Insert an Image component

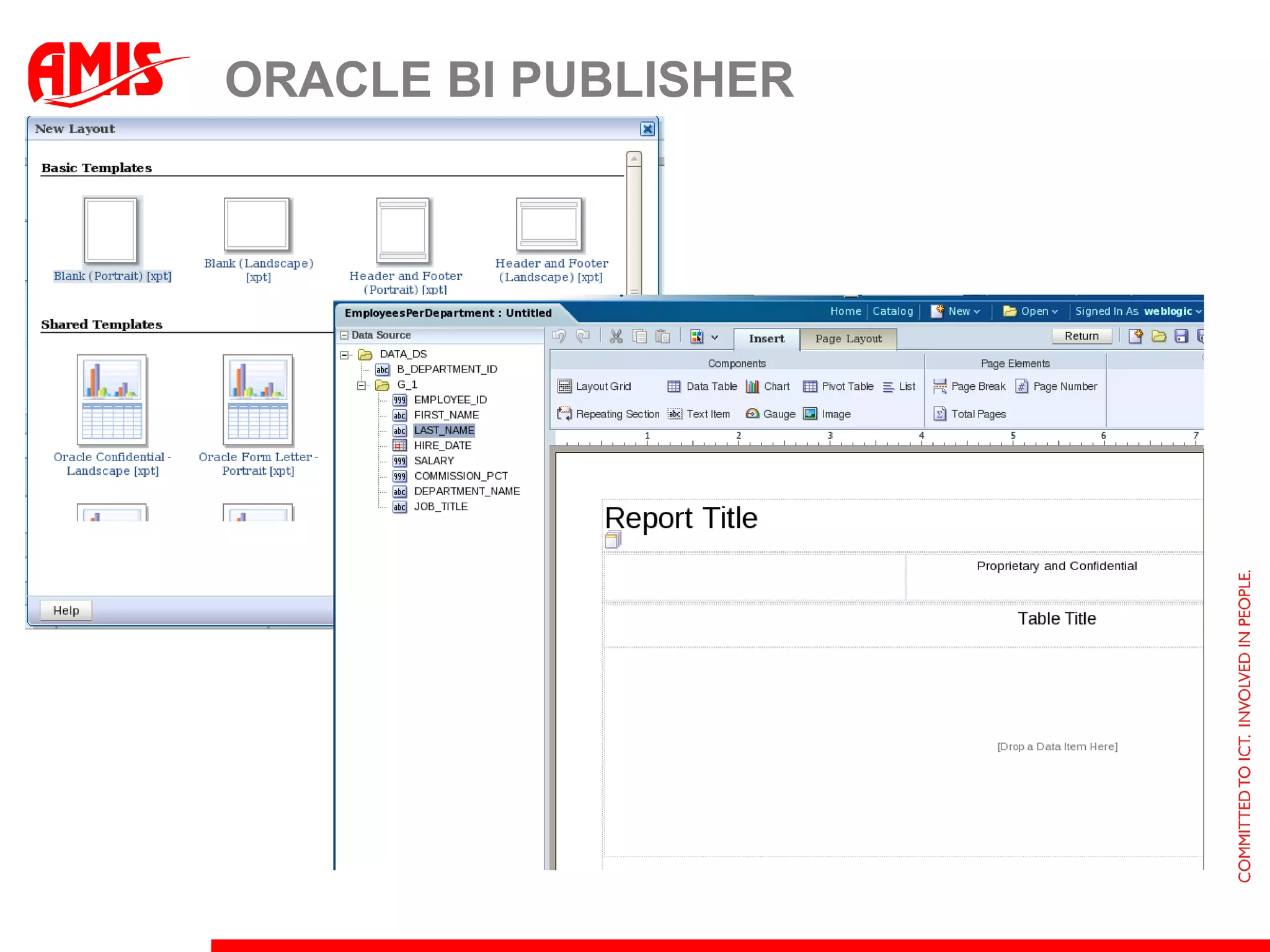(x=827, y=413)
